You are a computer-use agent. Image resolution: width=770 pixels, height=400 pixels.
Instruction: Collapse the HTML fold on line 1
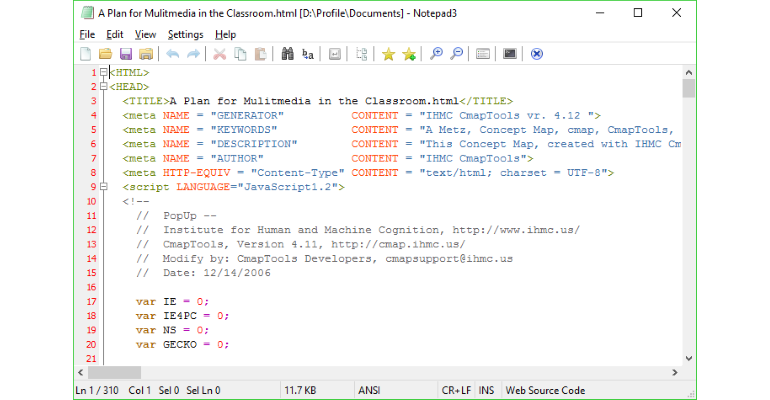pos(103,72)
